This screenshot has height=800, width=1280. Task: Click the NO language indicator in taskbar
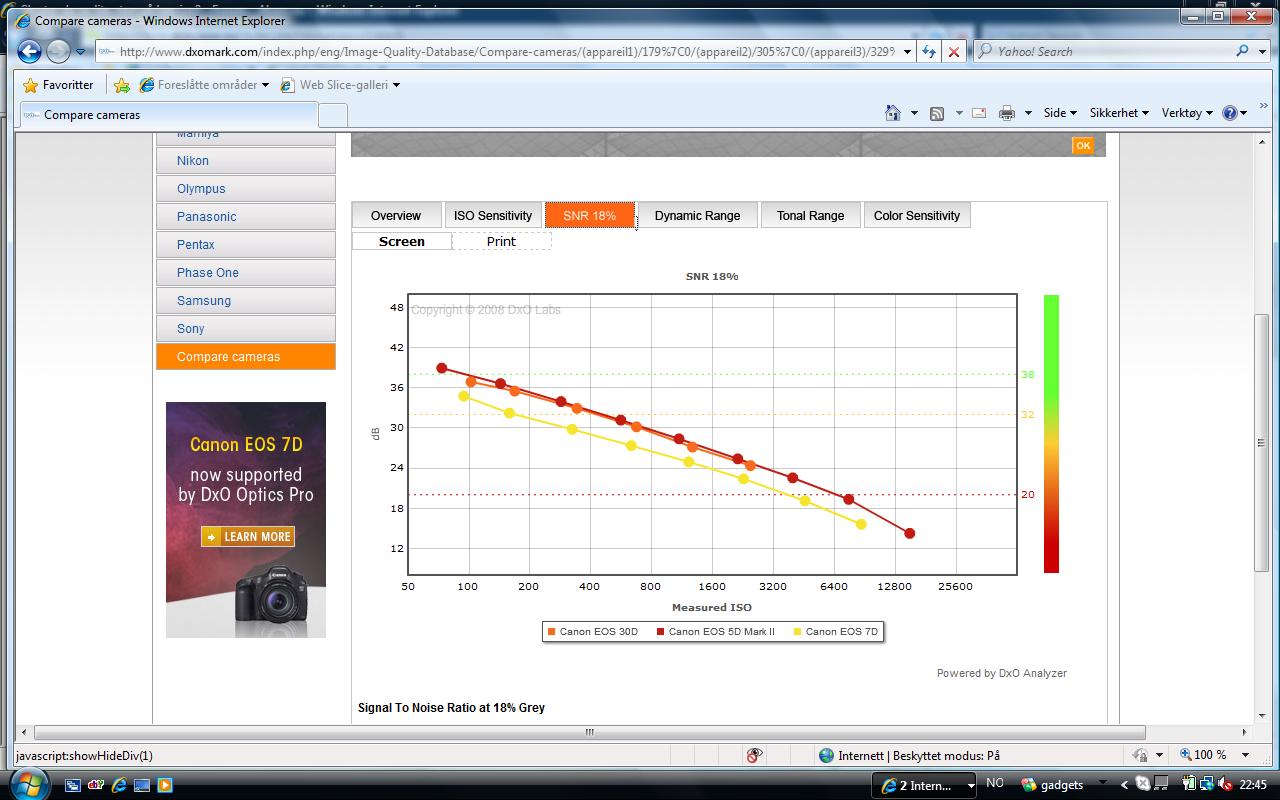(995, 784)
